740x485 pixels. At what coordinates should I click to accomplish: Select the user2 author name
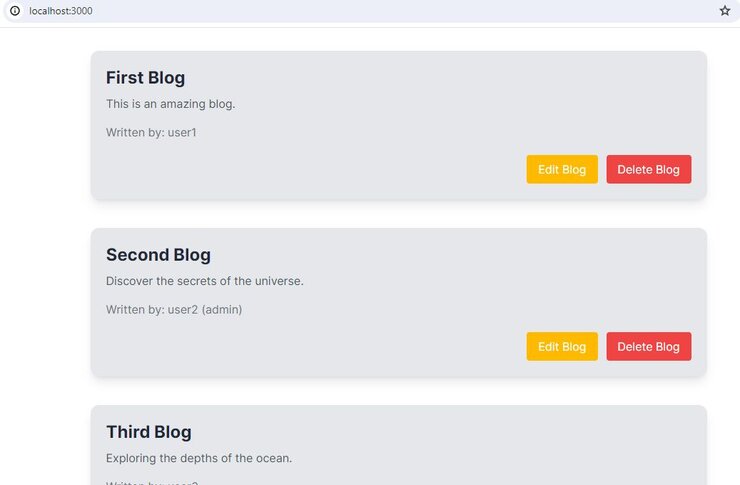pos(182,309)
